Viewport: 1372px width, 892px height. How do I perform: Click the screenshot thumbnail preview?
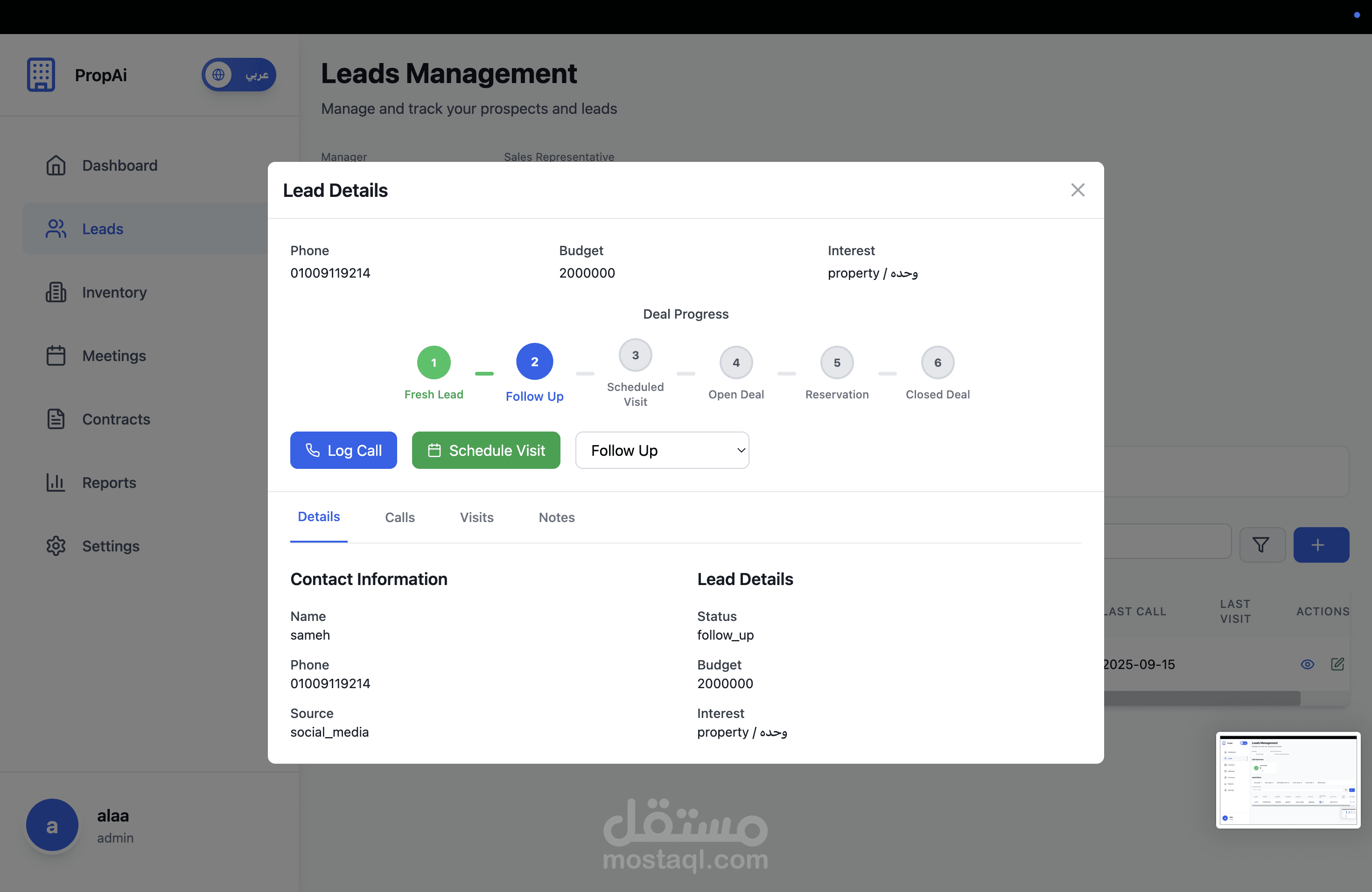point(1288,780)
